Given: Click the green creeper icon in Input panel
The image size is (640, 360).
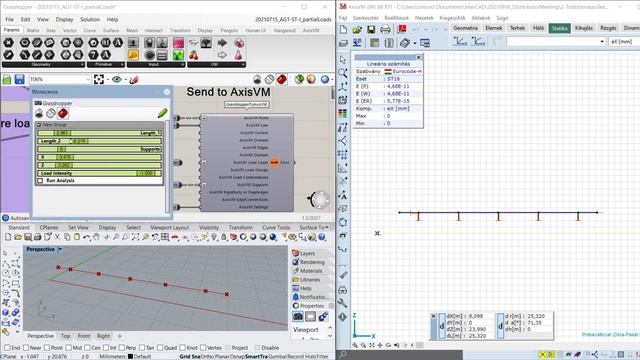Looking at the screenshot, I should (178, 55).
